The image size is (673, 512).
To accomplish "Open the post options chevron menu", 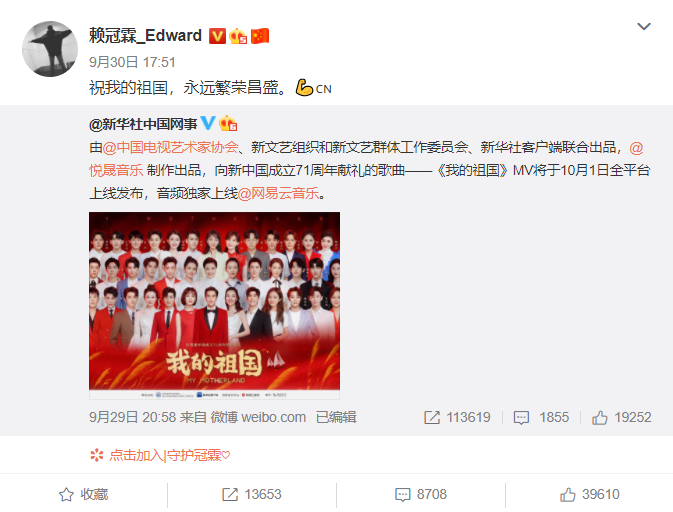I will (x=644, y=27).
